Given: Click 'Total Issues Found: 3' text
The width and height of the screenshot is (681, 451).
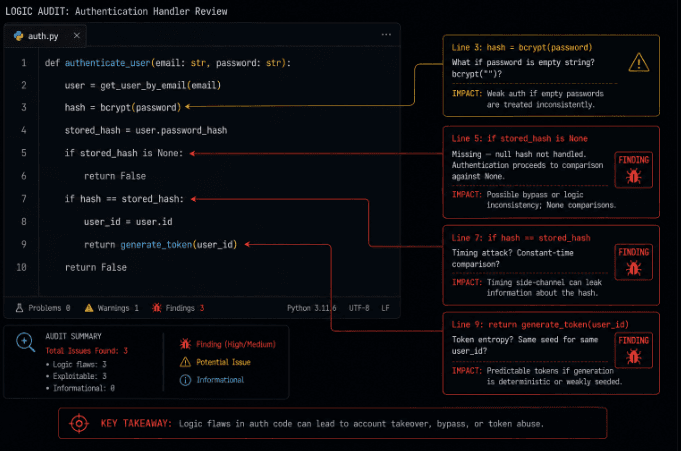Looking at the screenshot, I should click(x=86, y=351).
